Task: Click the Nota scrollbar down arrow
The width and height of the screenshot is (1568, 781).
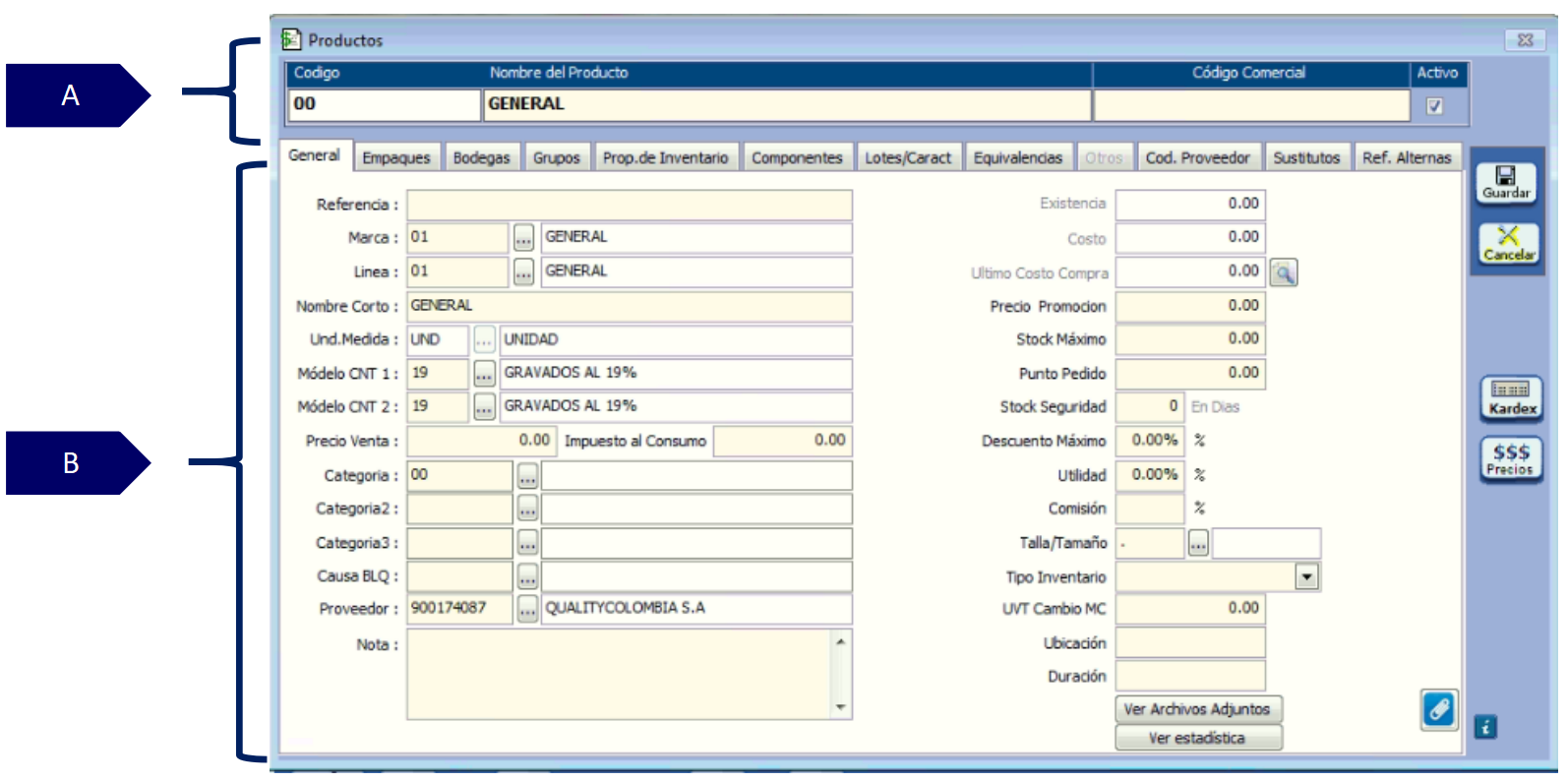Action: click(840, 707)
